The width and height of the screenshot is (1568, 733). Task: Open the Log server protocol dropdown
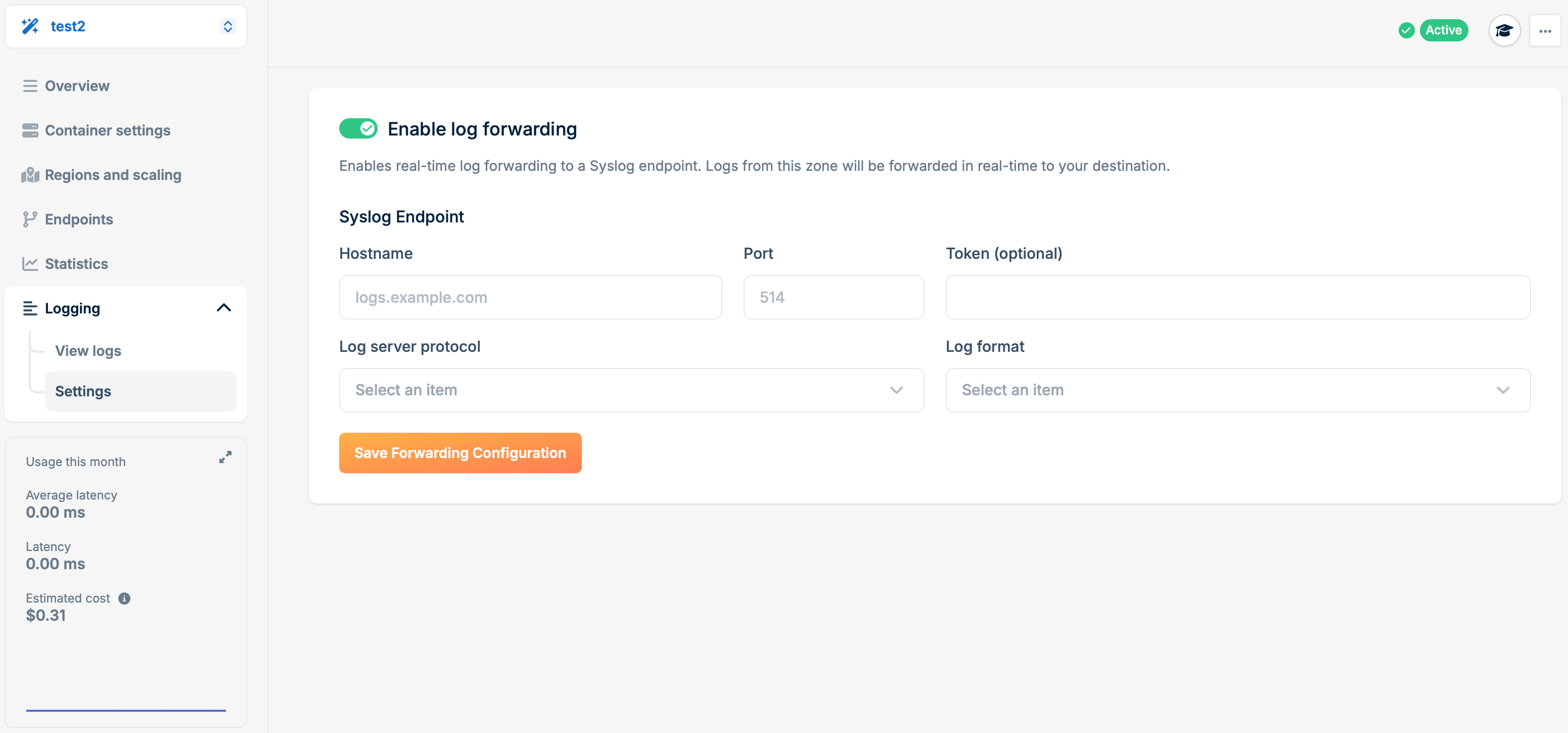pos(631,390)
